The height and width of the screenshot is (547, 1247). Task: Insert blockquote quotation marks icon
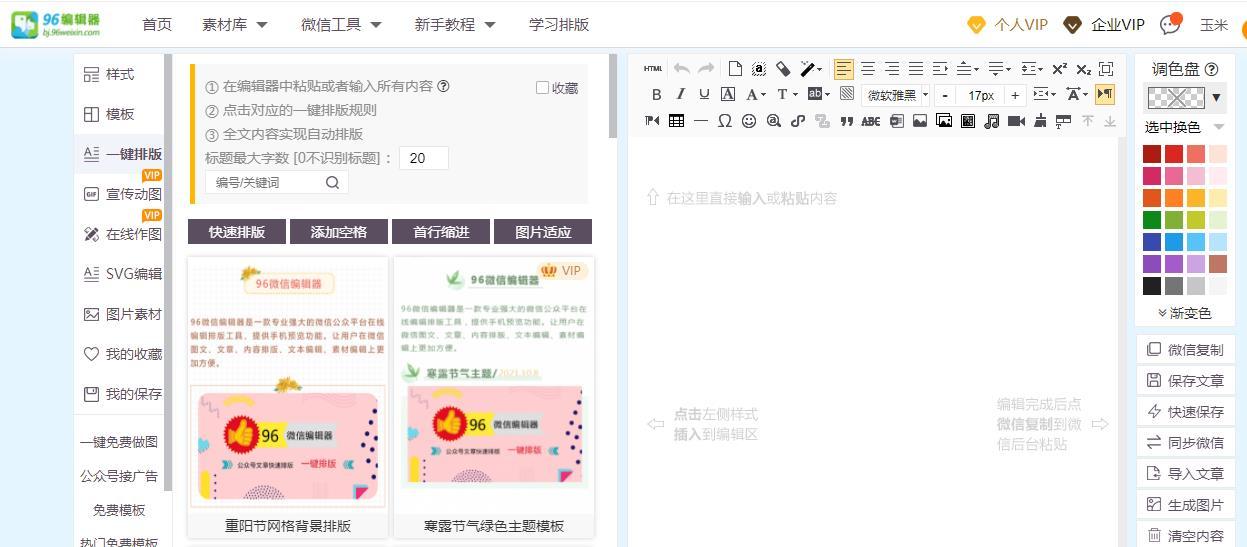[x=846, y=121]
